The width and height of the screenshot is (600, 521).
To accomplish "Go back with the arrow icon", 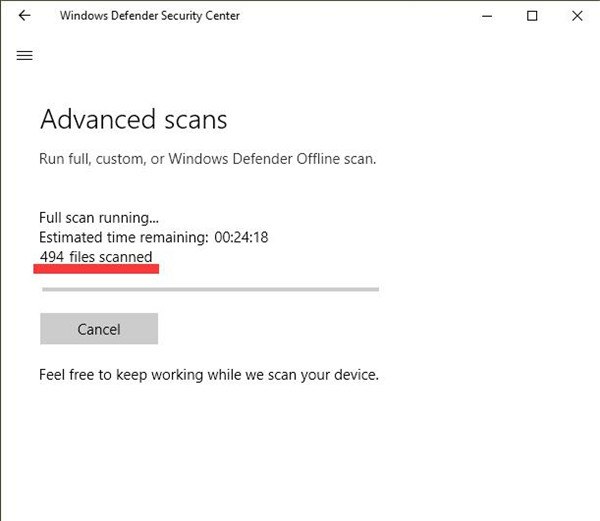I will (24, 15).
